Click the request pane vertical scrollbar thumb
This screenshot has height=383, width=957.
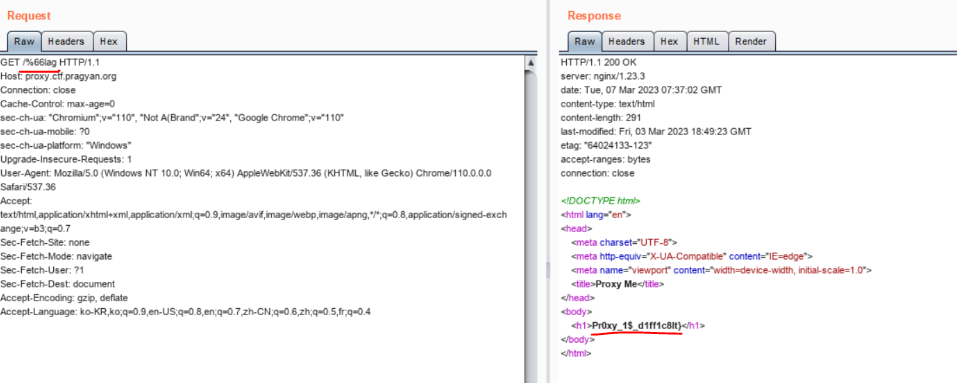(531, 226)
